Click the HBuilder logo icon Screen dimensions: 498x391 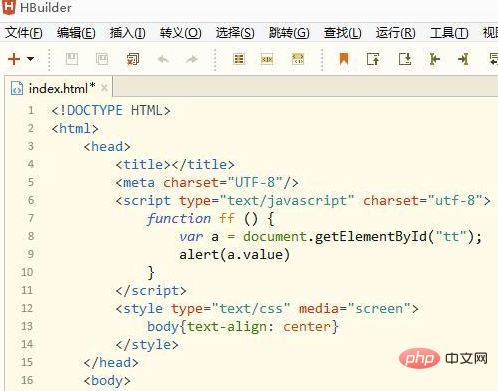pyautogui.click(x=9, y=7)
